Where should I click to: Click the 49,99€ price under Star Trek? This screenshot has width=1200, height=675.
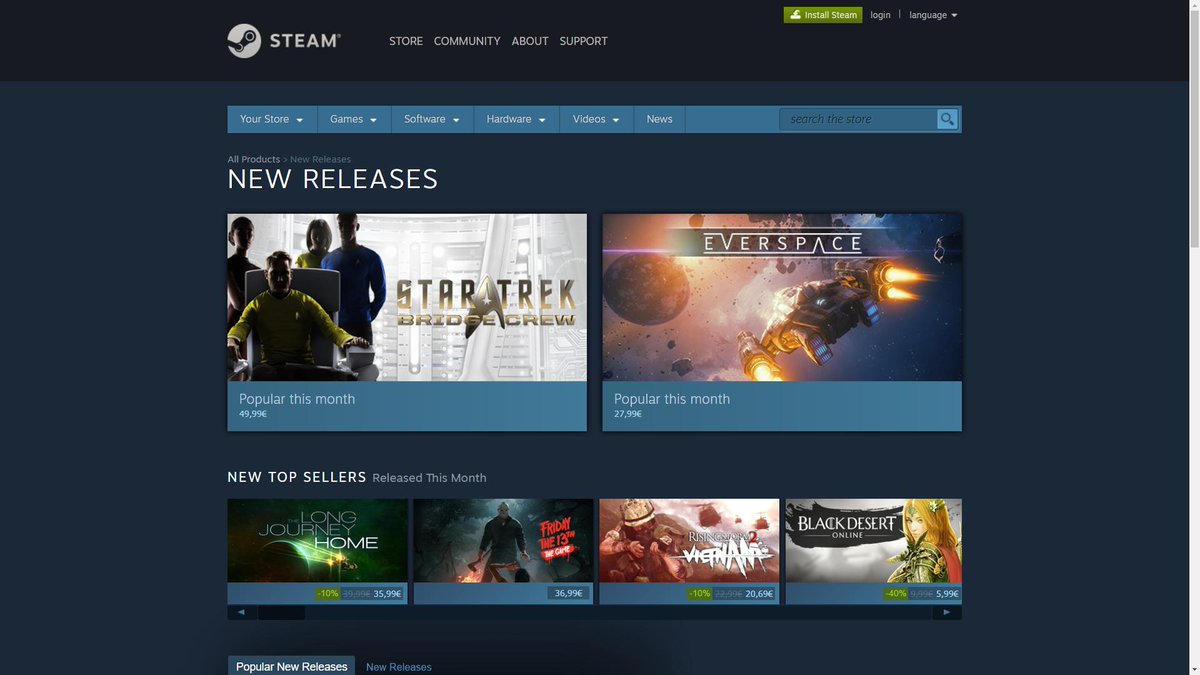252,414
